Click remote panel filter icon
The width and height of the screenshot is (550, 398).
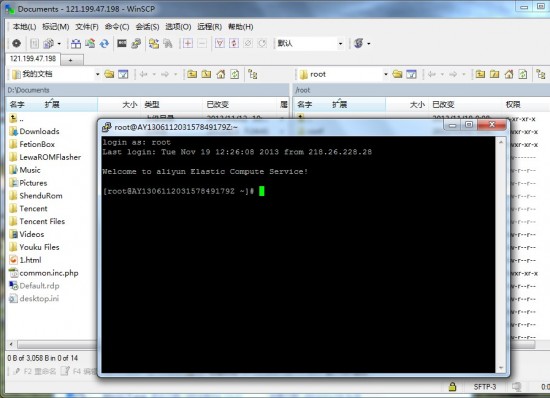(x=411, y=74)
